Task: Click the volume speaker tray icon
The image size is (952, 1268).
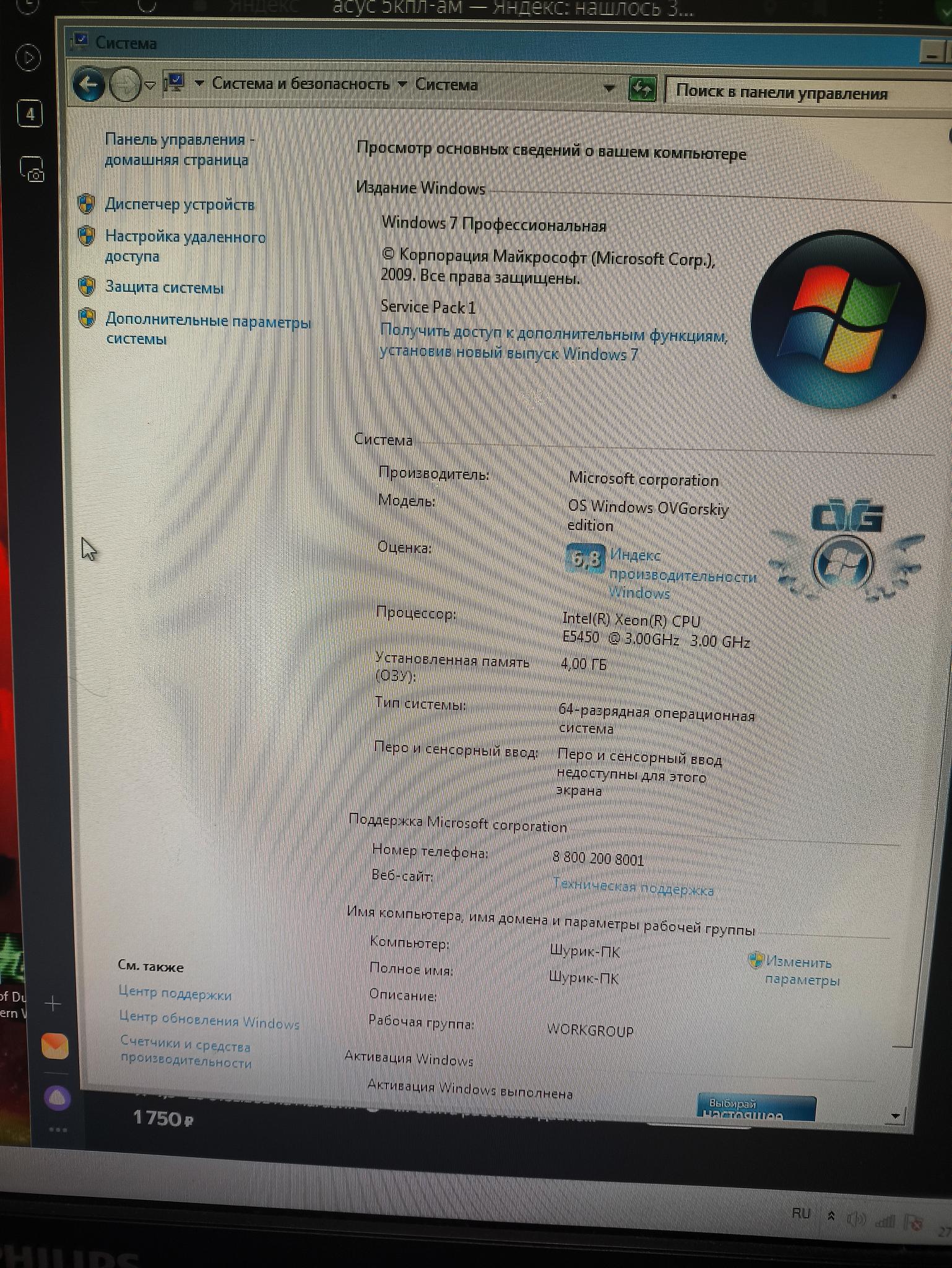Action: 857,1220
